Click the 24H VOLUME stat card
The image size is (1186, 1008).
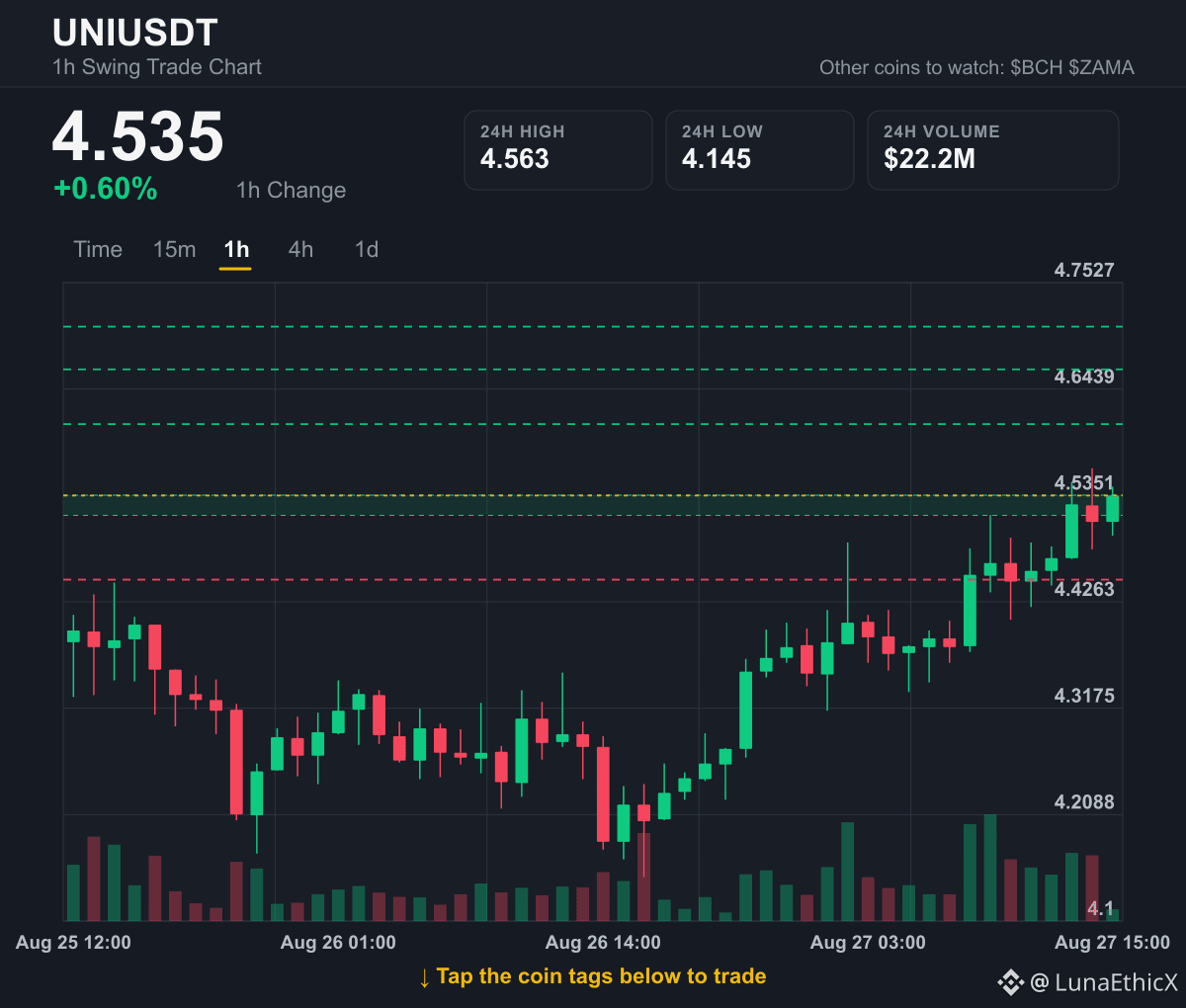pos(993,150)
